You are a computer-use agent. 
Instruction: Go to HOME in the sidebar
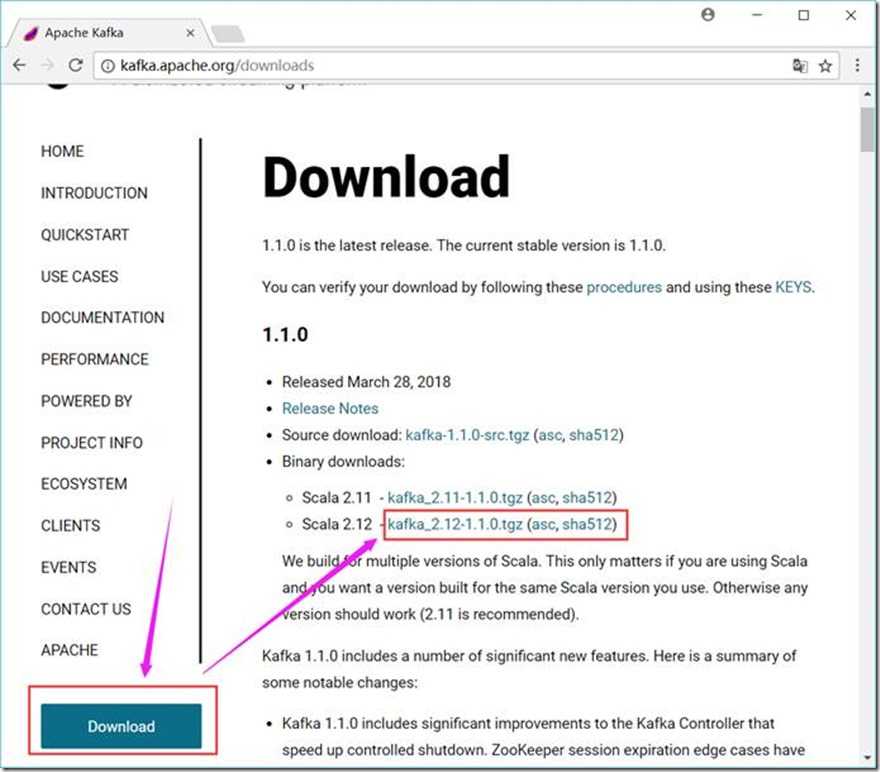[62, 151]
